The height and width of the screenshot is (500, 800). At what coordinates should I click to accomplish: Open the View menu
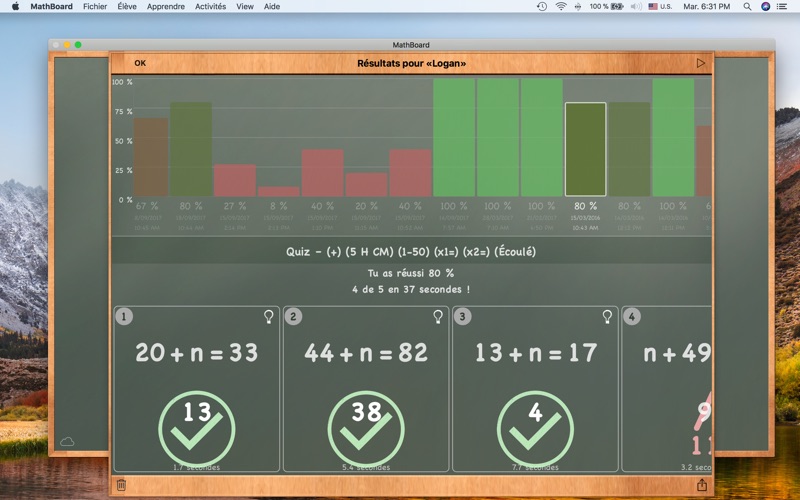point(245,6)
